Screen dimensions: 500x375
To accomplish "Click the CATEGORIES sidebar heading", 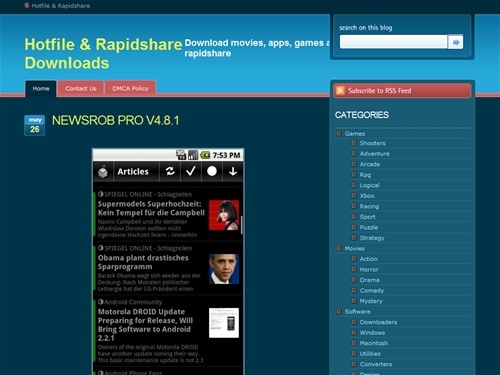I will (362, 115).
